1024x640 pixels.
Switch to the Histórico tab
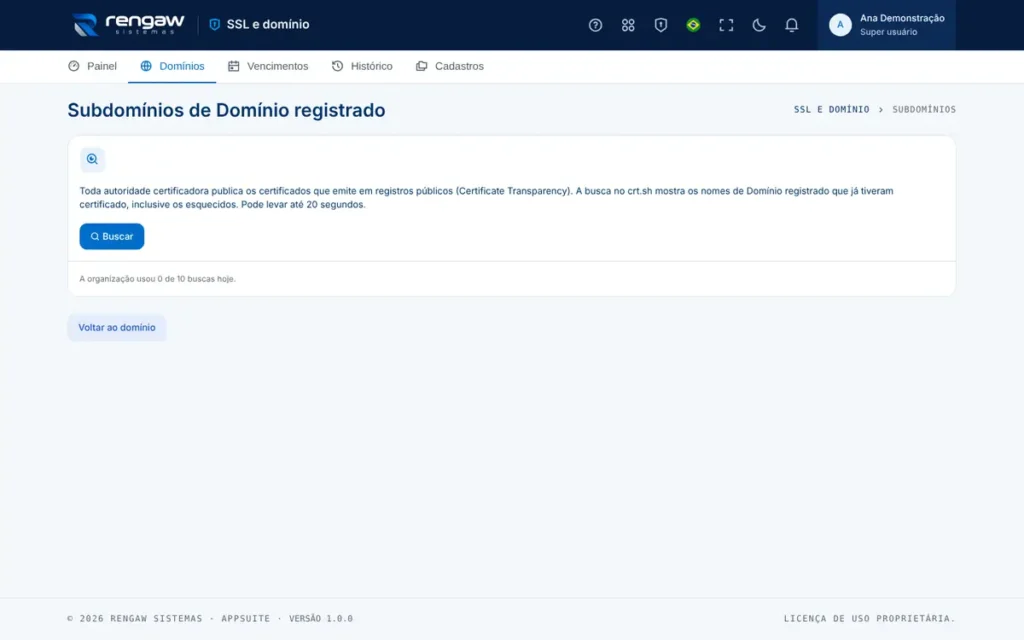pos(362,66)
